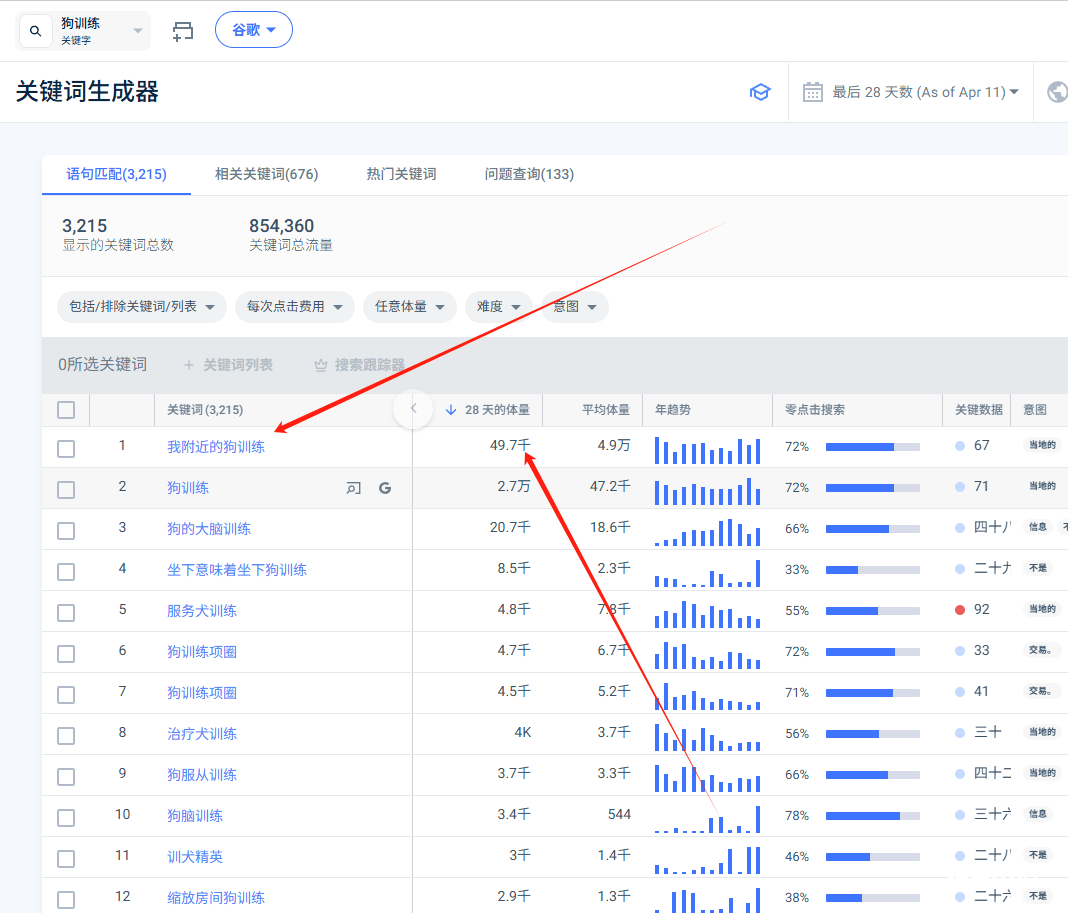Click zero-click bar for 我附近的狗训练 72%

[873, 447]
